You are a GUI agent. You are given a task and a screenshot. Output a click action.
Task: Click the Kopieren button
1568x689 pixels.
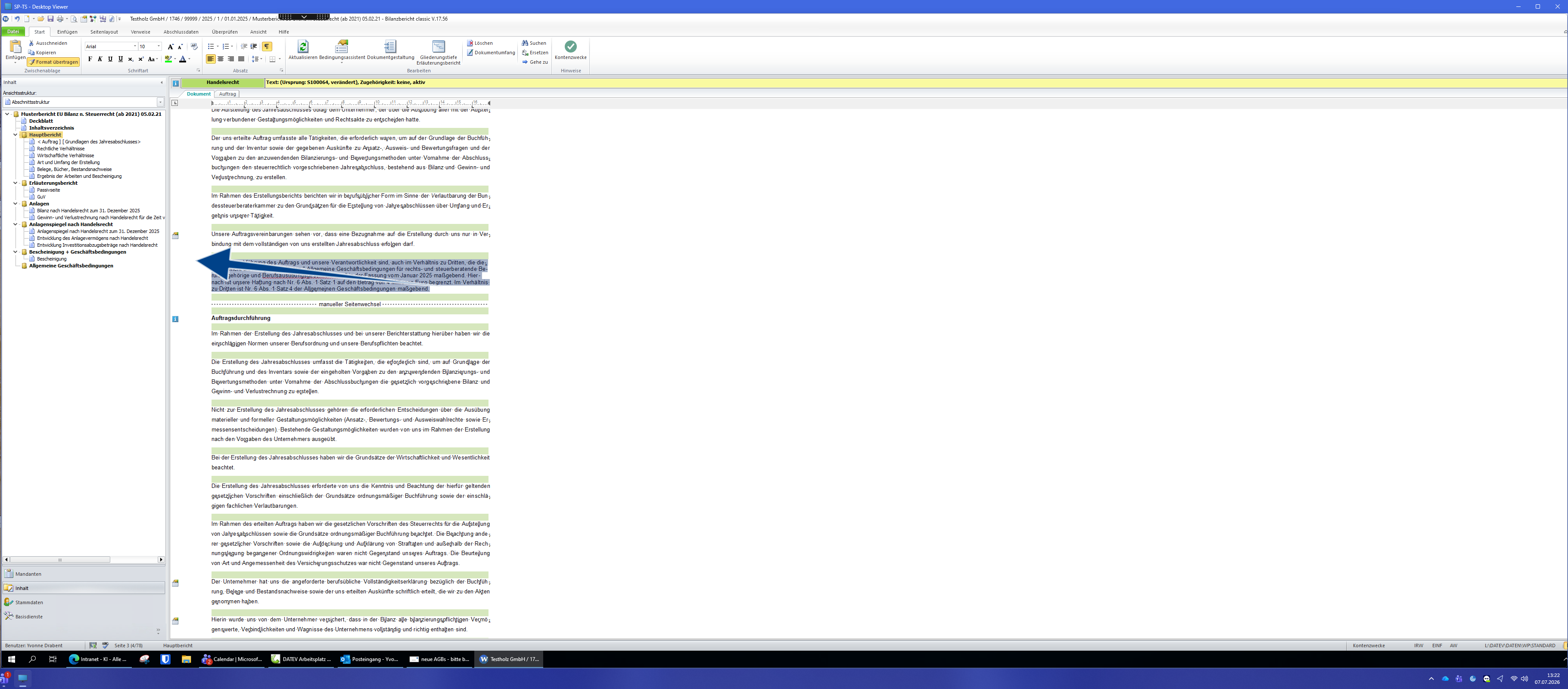pyautogui.click(x=42, y=53)
